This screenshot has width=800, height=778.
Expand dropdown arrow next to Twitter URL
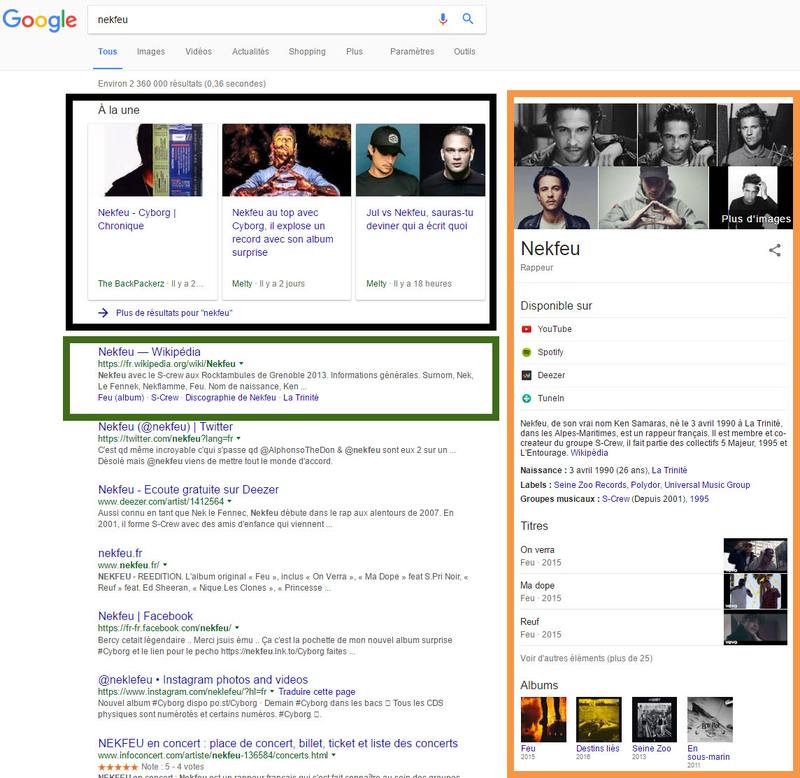(x=238, y=439)
